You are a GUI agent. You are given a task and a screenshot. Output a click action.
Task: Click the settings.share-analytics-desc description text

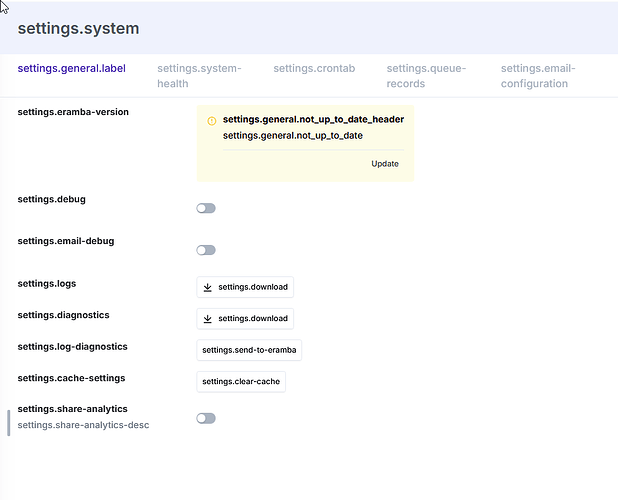click(83, 425)
